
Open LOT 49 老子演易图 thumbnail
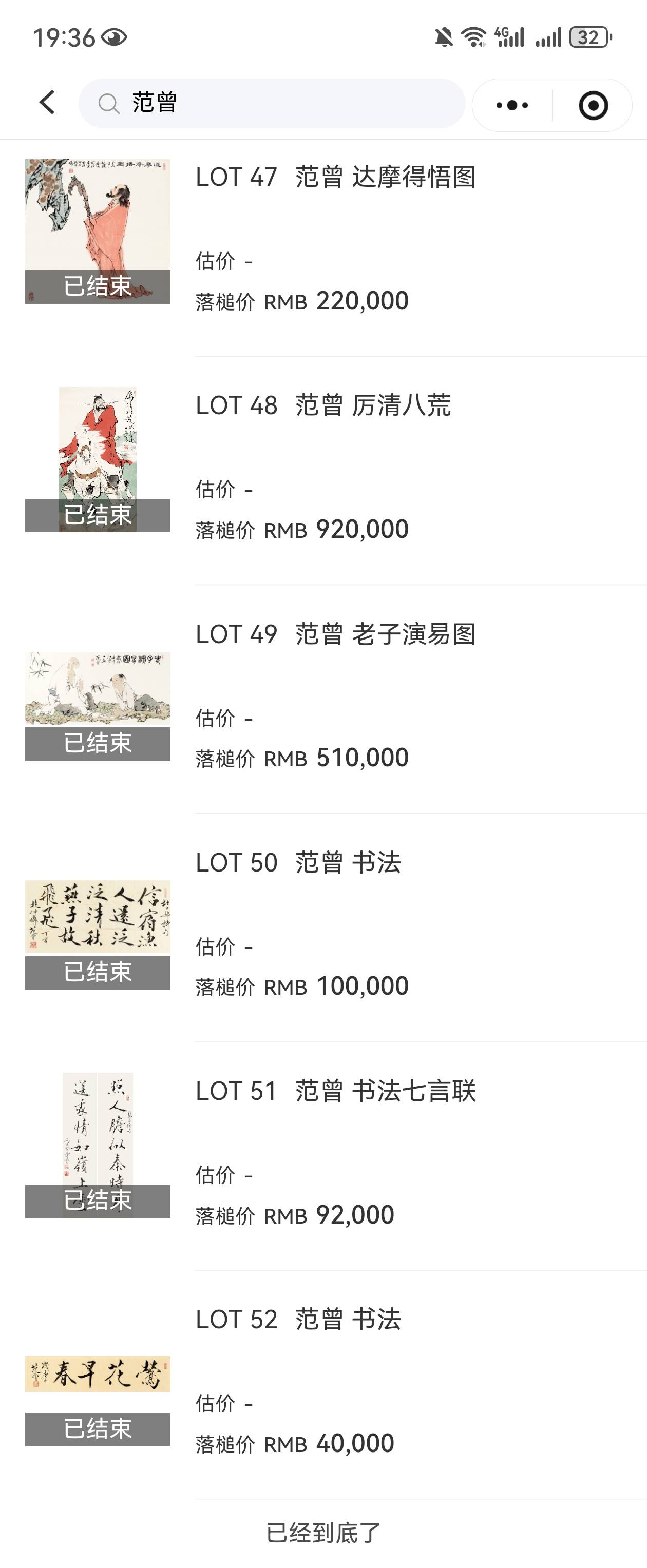(x=98, y=689)
